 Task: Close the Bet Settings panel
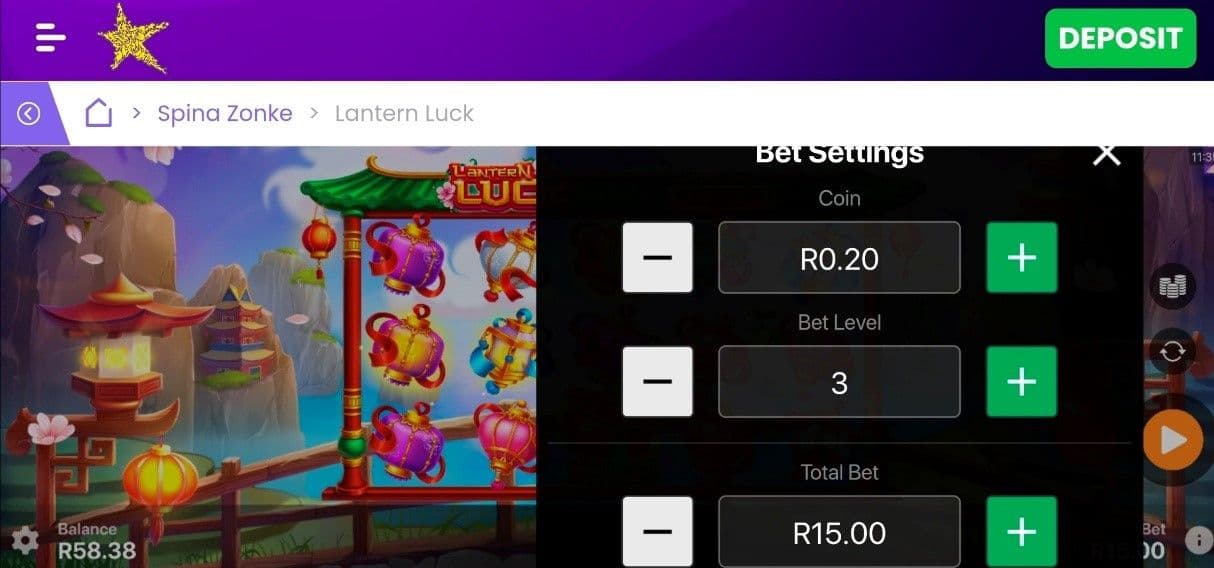1106,154
